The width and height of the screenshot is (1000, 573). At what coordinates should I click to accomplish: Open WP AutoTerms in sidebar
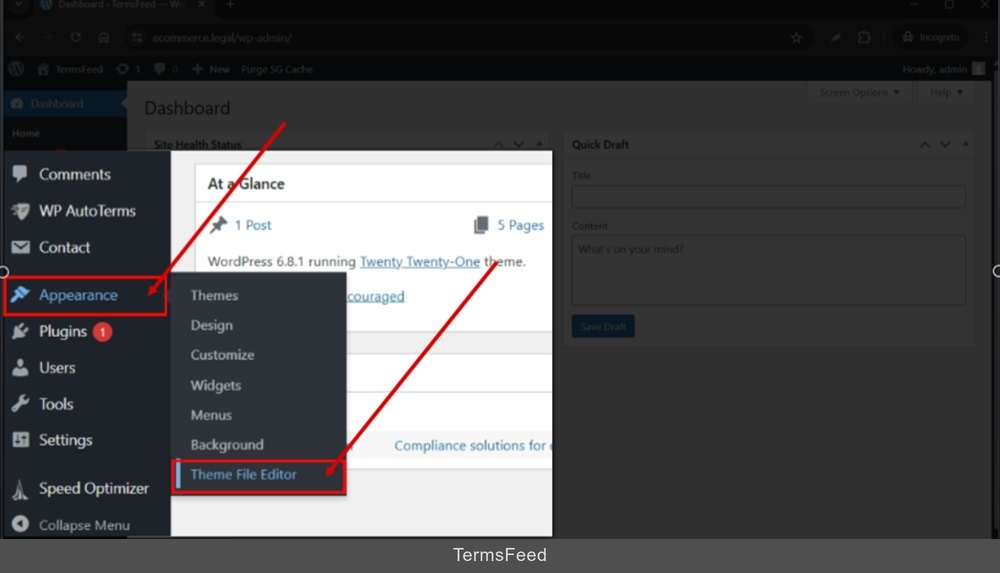86,211
